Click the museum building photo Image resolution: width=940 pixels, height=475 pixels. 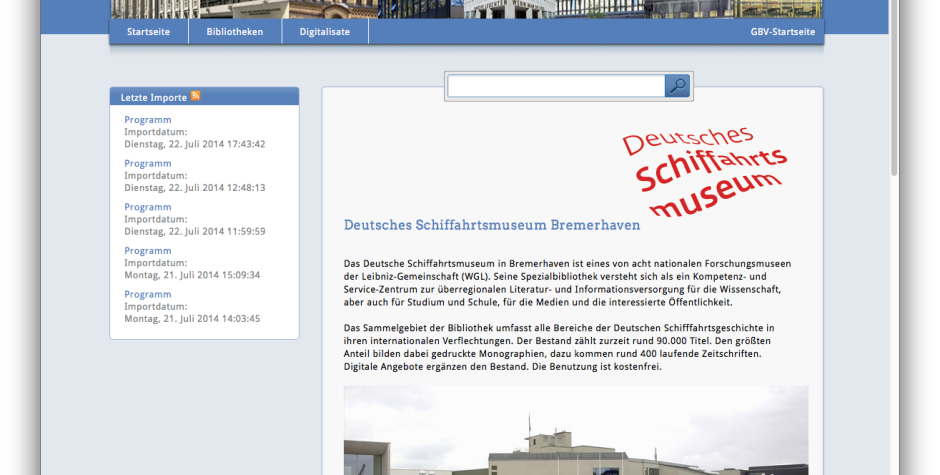[x=576, y=430]
